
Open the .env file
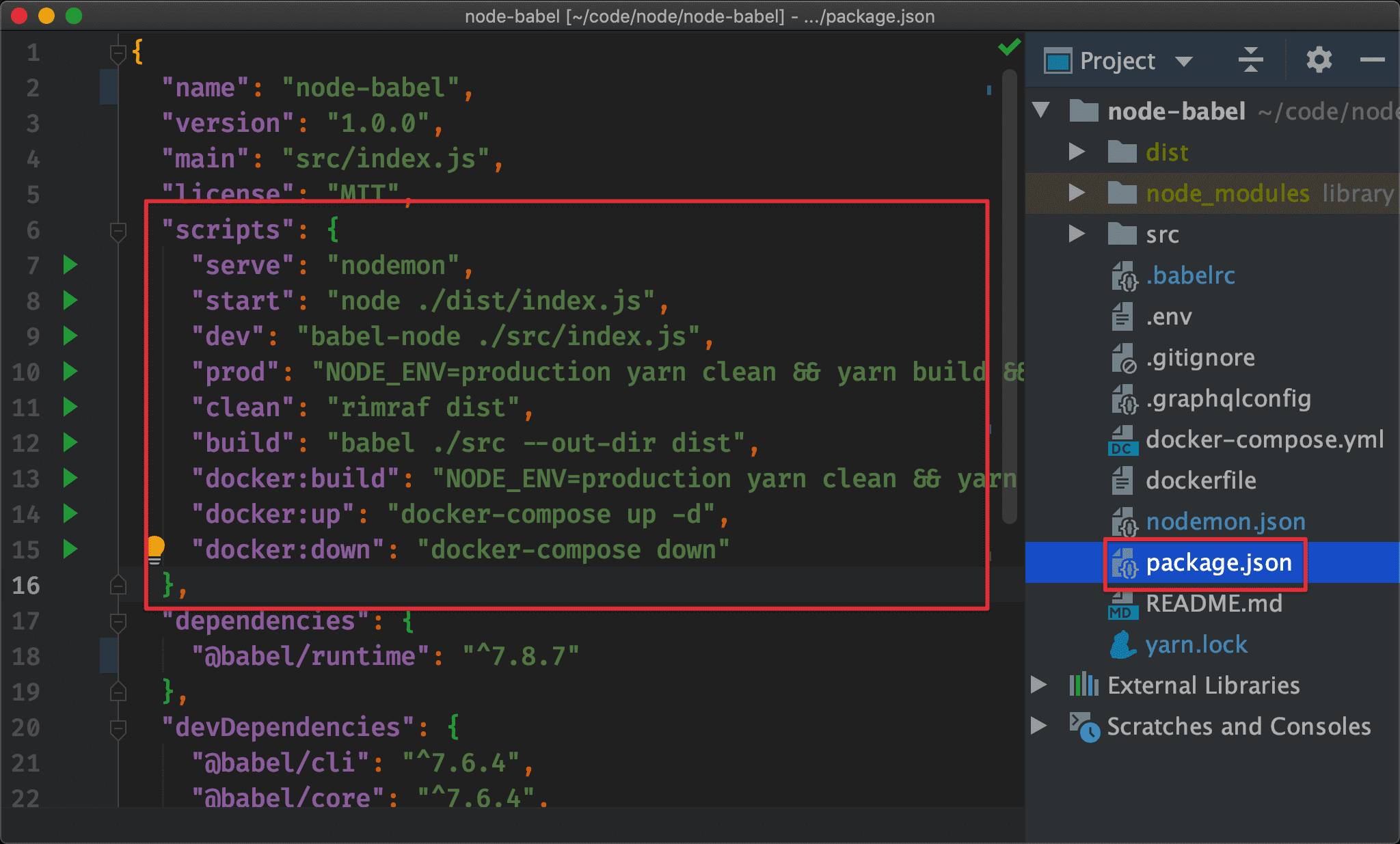pos(1169,316)
